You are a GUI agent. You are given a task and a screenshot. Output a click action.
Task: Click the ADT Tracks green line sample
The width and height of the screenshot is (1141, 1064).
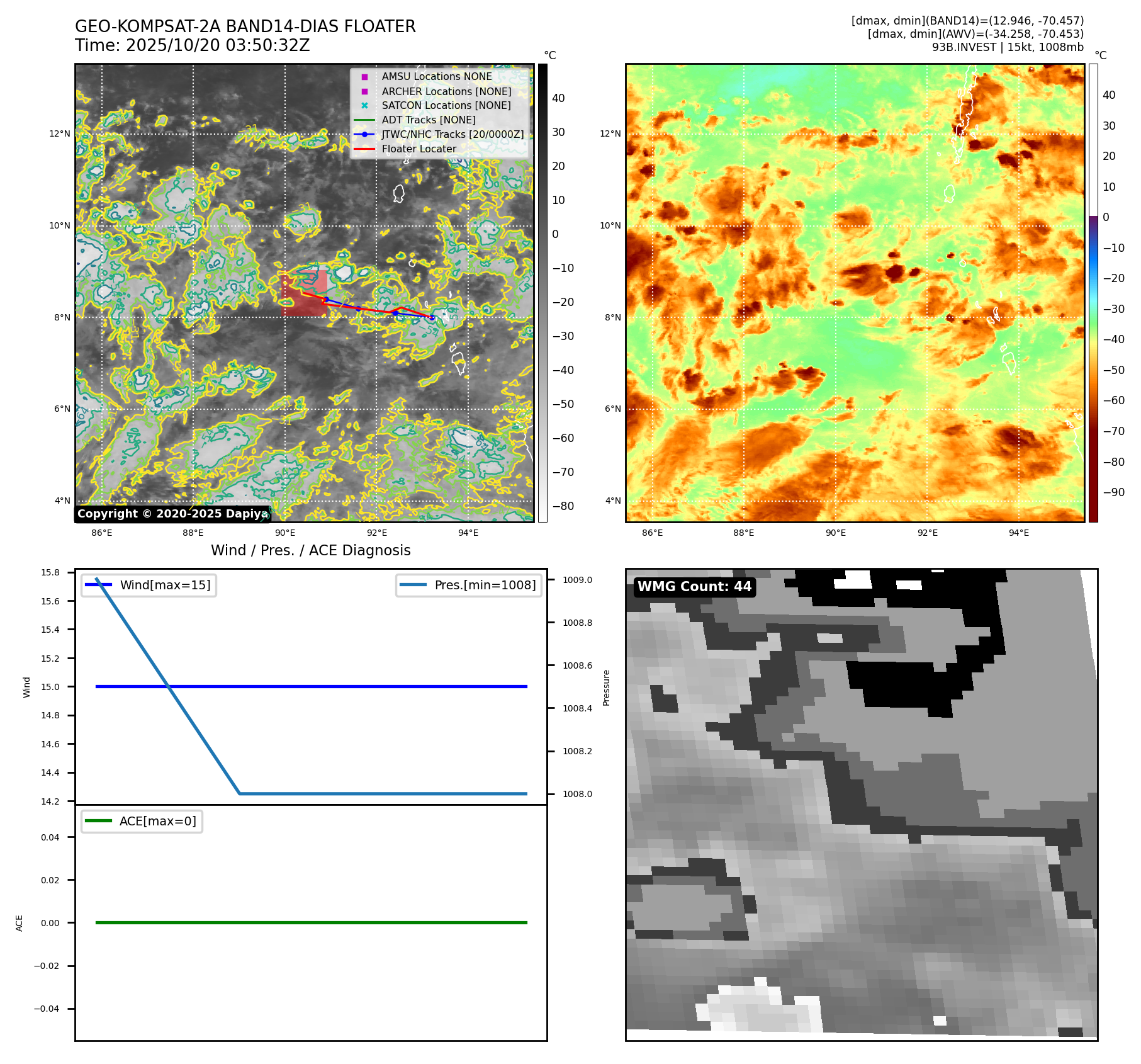[364, 120]
